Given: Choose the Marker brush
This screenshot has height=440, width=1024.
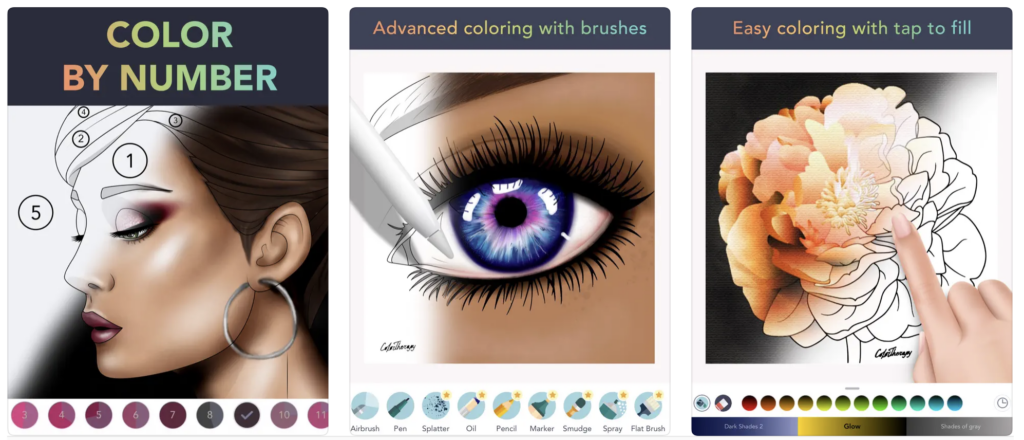Looking at the screenshot, I should [x=541, y=405].
